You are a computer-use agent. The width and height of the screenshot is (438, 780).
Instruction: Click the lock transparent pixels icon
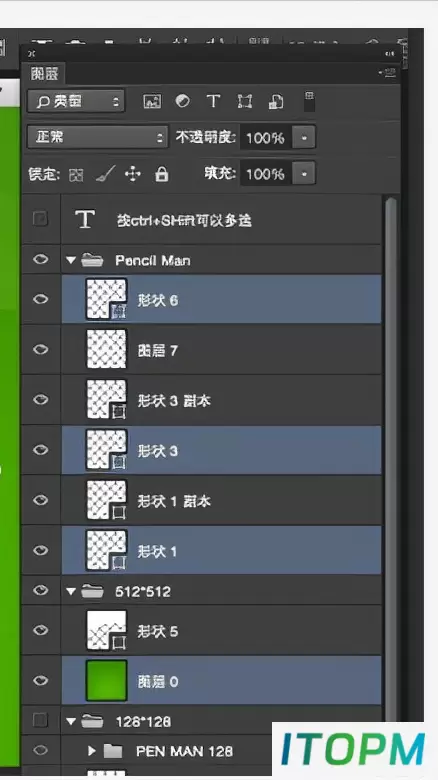tap(76, 175)
